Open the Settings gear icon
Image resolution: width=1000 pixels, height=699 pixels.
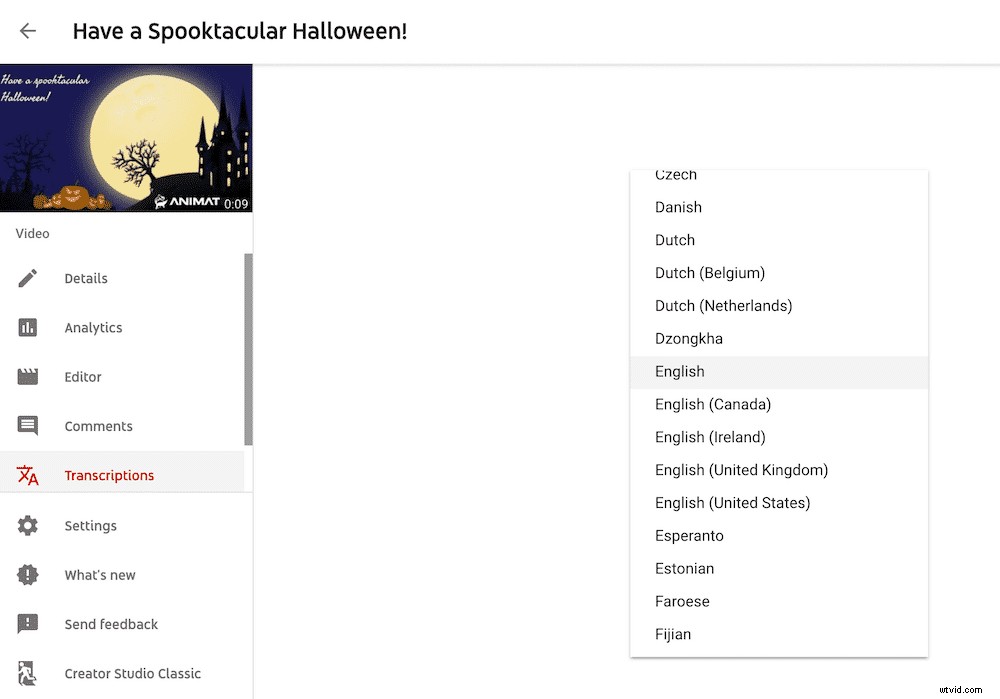[28, 525]
